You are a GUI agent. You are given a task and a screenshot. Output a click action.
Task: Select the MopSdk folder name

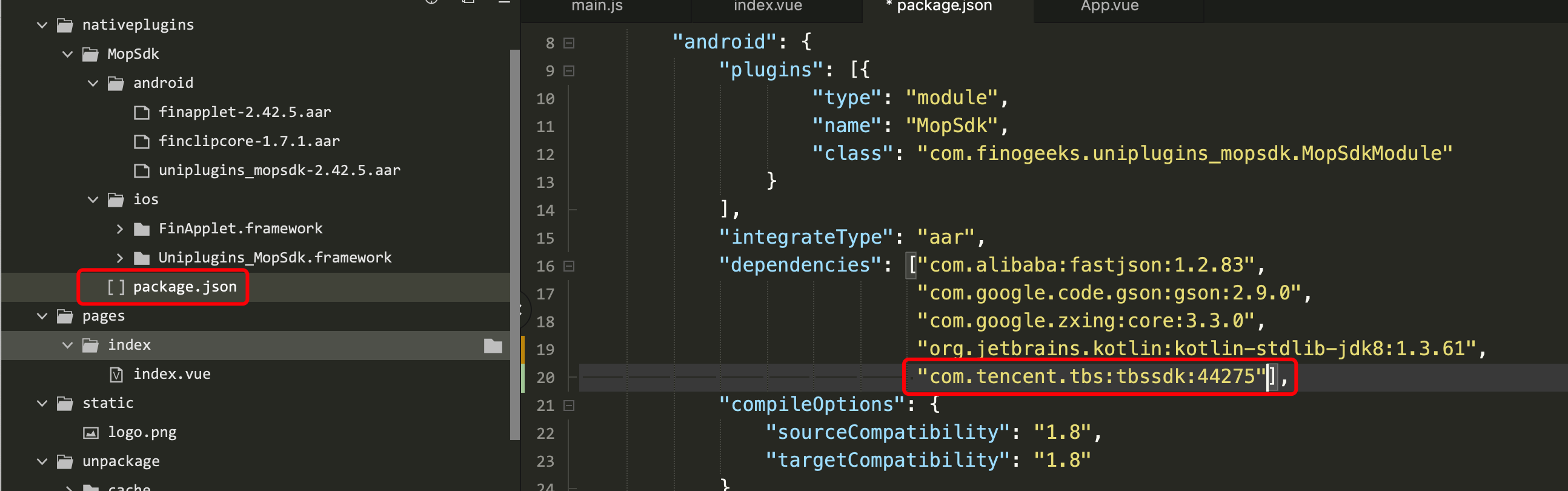[133, 54]
